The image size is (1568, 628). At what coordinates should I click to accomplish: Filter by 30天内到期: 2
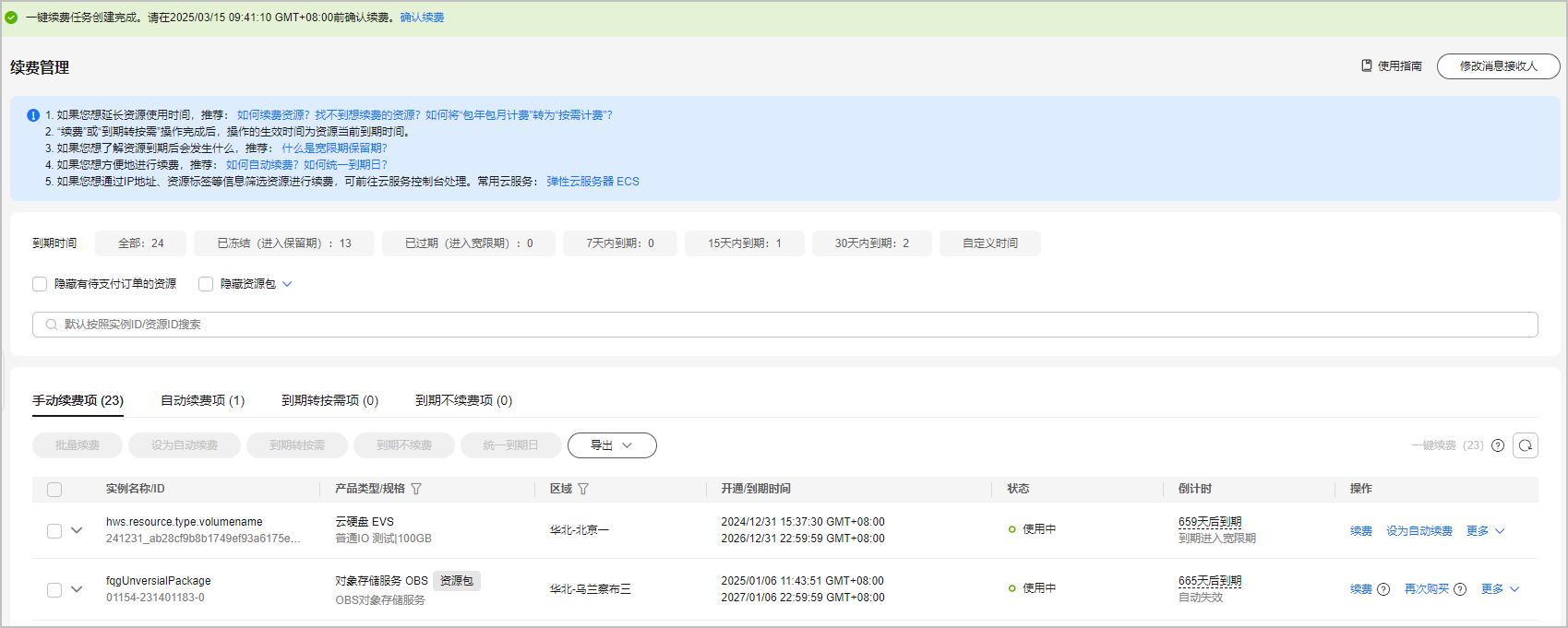point(871,243)
